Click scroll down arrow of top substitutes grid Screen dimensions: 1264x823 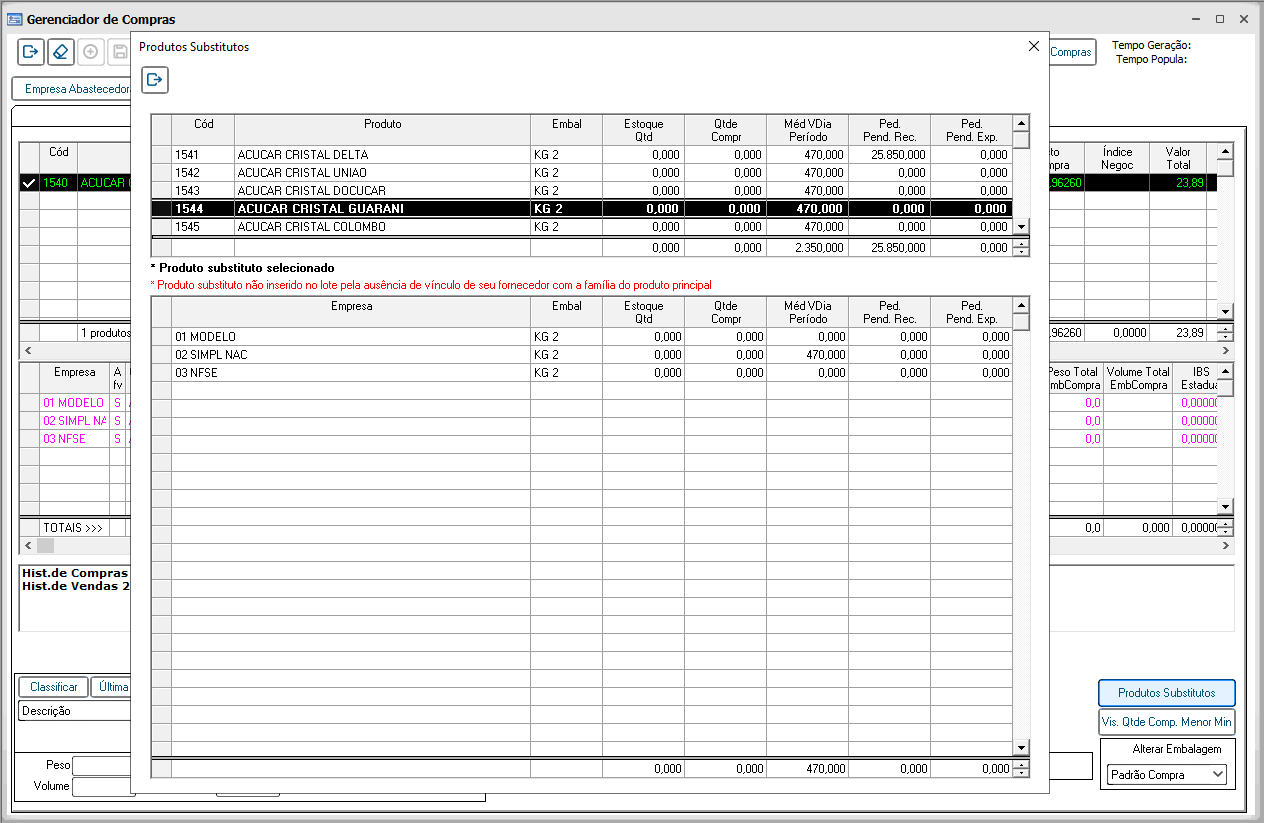click(x=1021, y=228)
